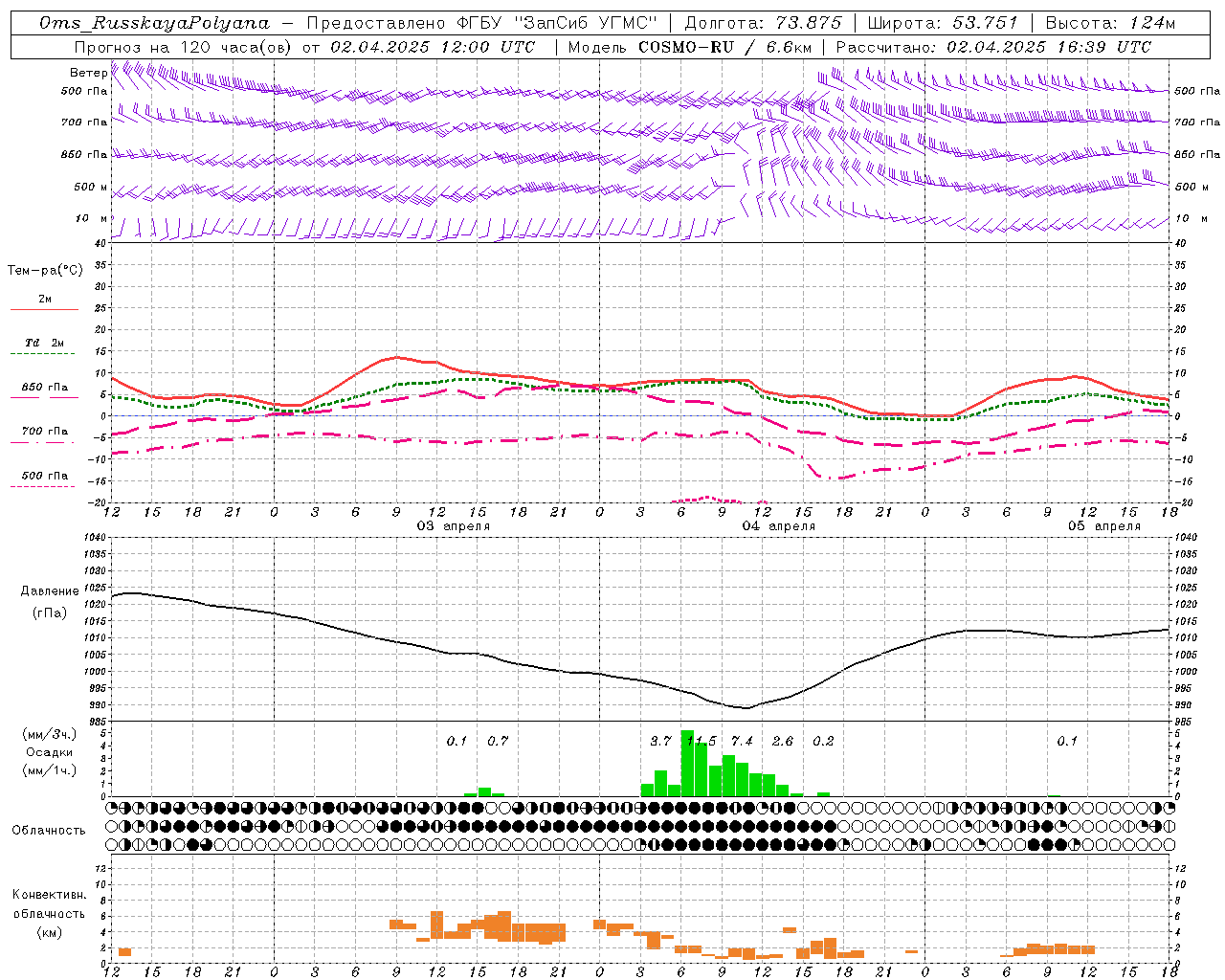
Task: Click the 11.5 precipitation total
Action: point(702,742)
